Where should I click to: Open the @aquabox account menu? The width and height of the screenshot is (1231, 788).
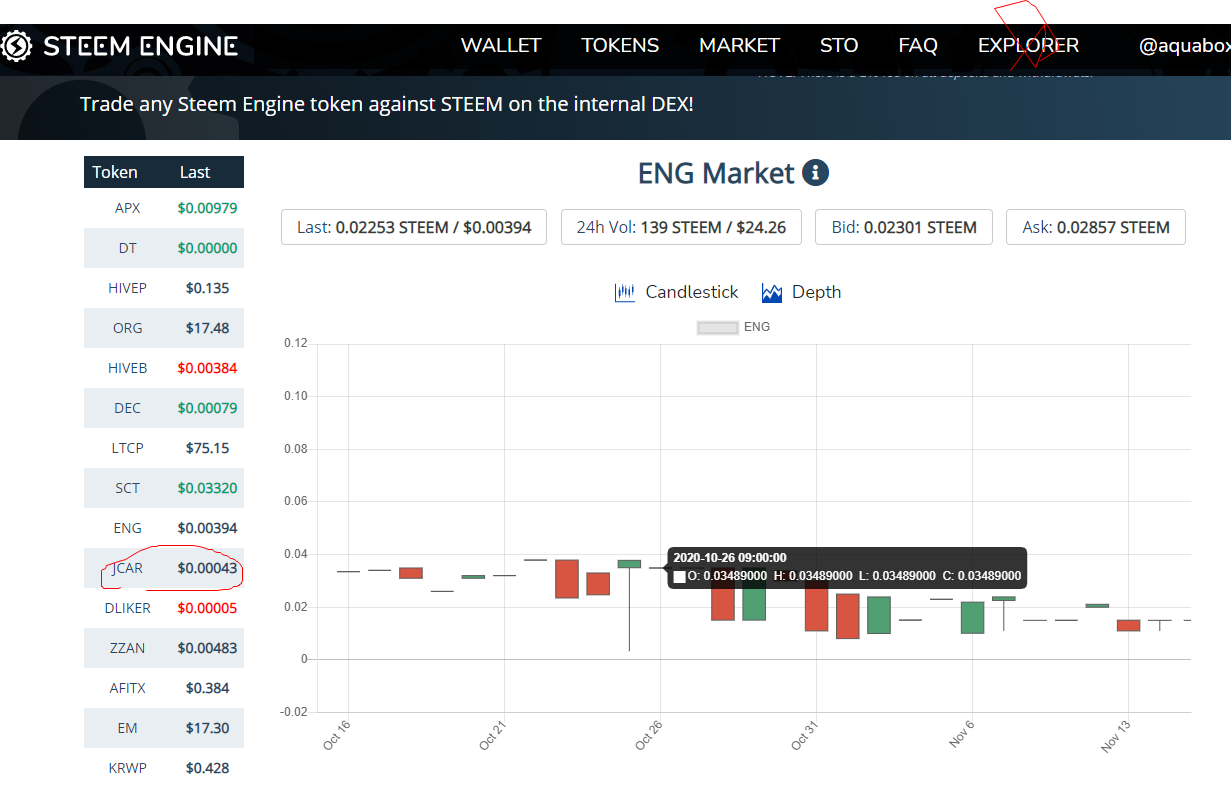1185,45
